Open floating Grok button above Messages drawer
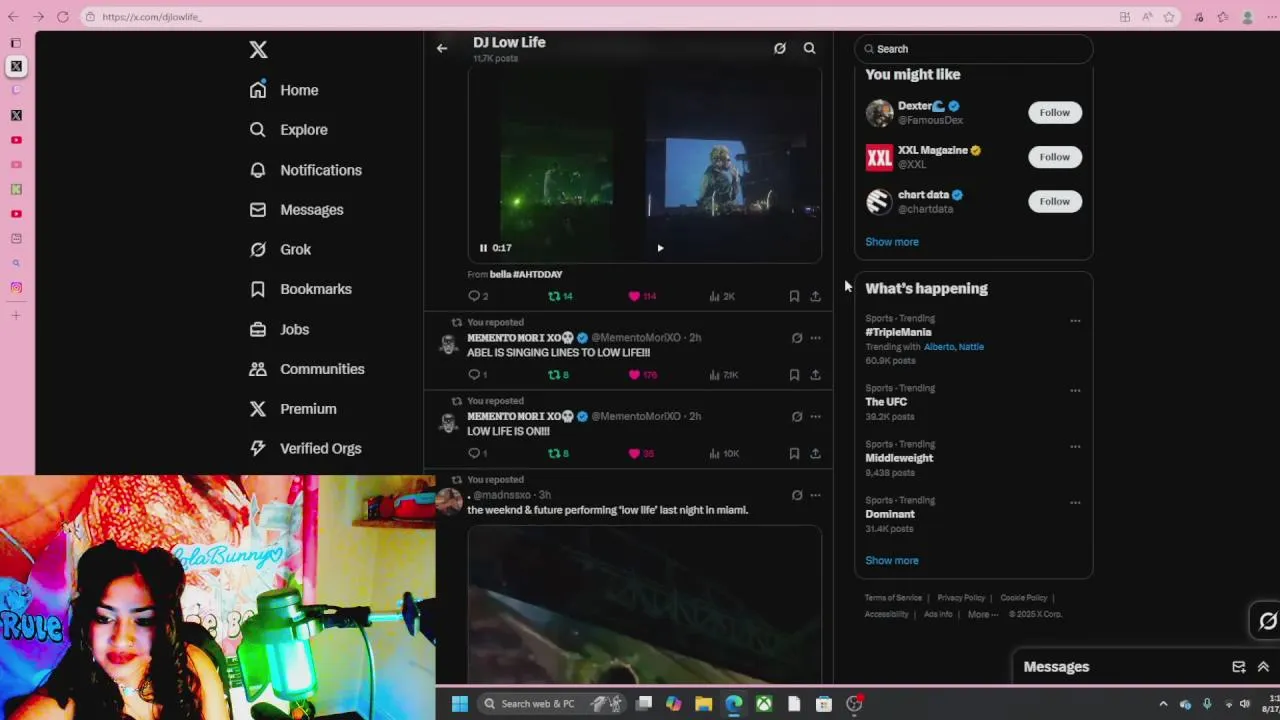The image size is (1280, 720). click(1266, 621)
